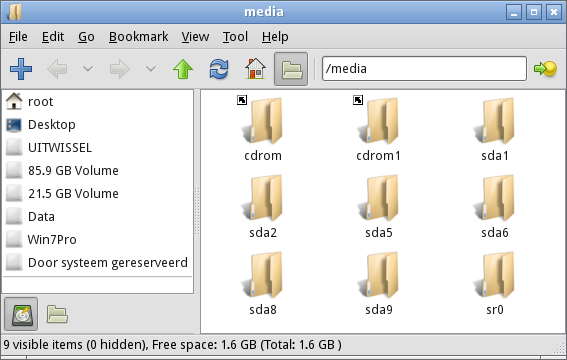The width and height of the screenshot is (567, 360).
Task: Open the back history dropdown arrow
Action: coord(88,69)
